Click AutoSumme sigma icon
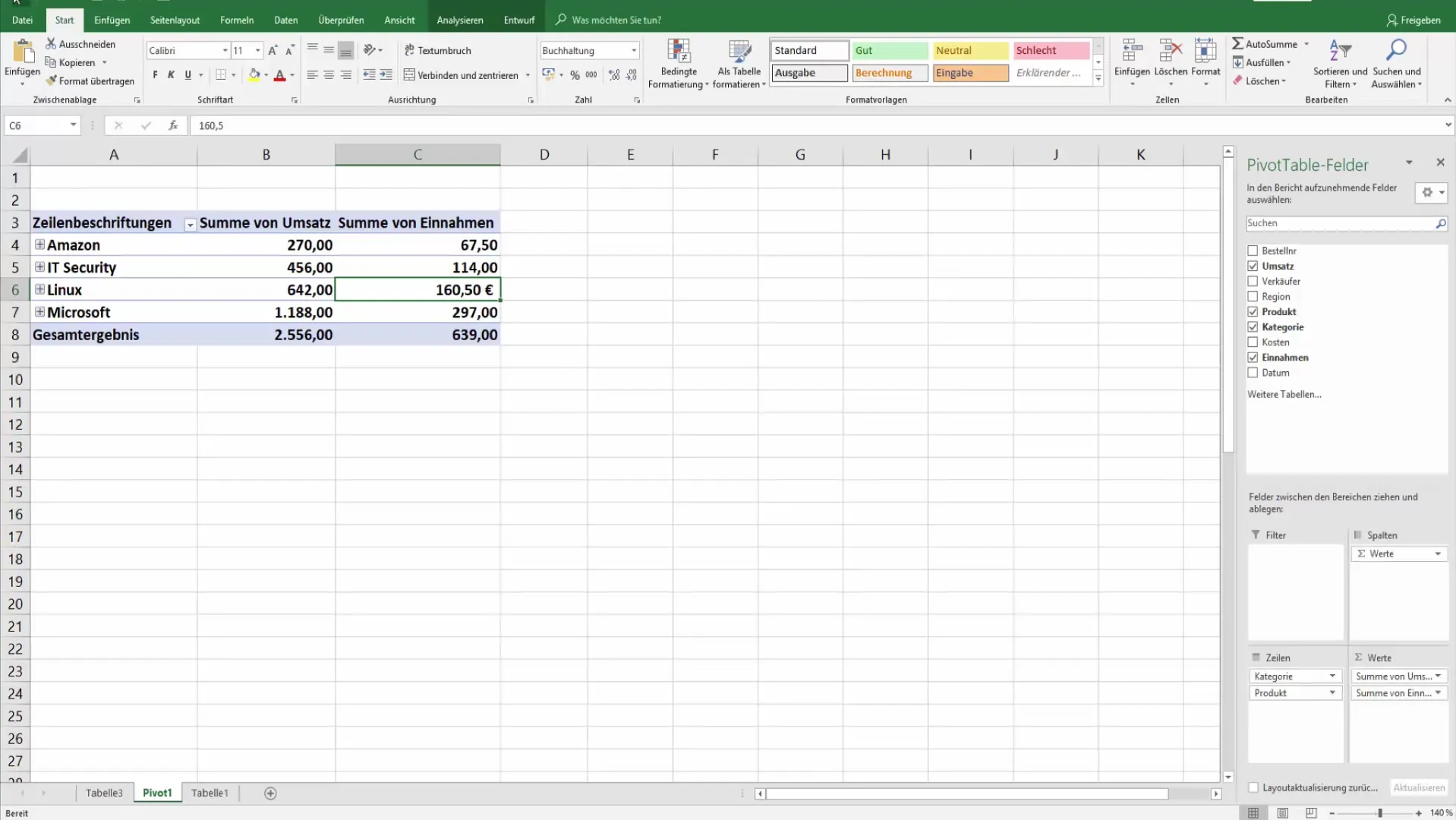Screen dimensions: 1456x820 click(x=1237, y=44)
